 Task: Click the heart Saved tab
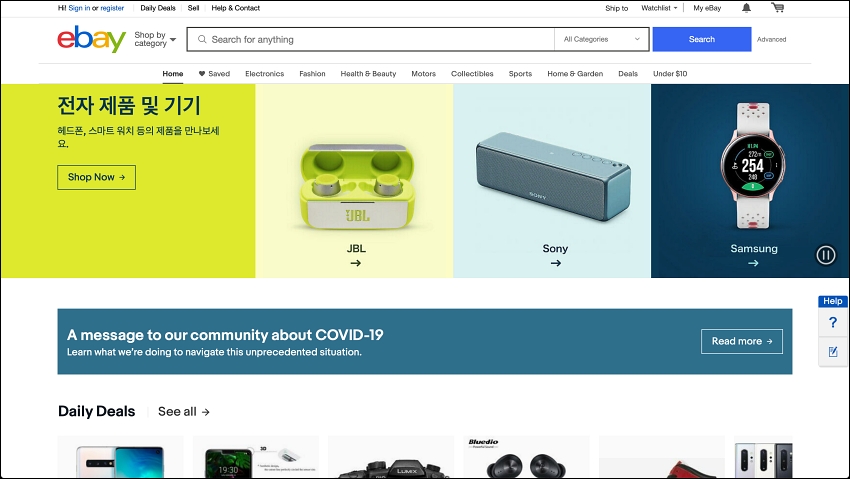pyautogui.click(x=214, y=74)
